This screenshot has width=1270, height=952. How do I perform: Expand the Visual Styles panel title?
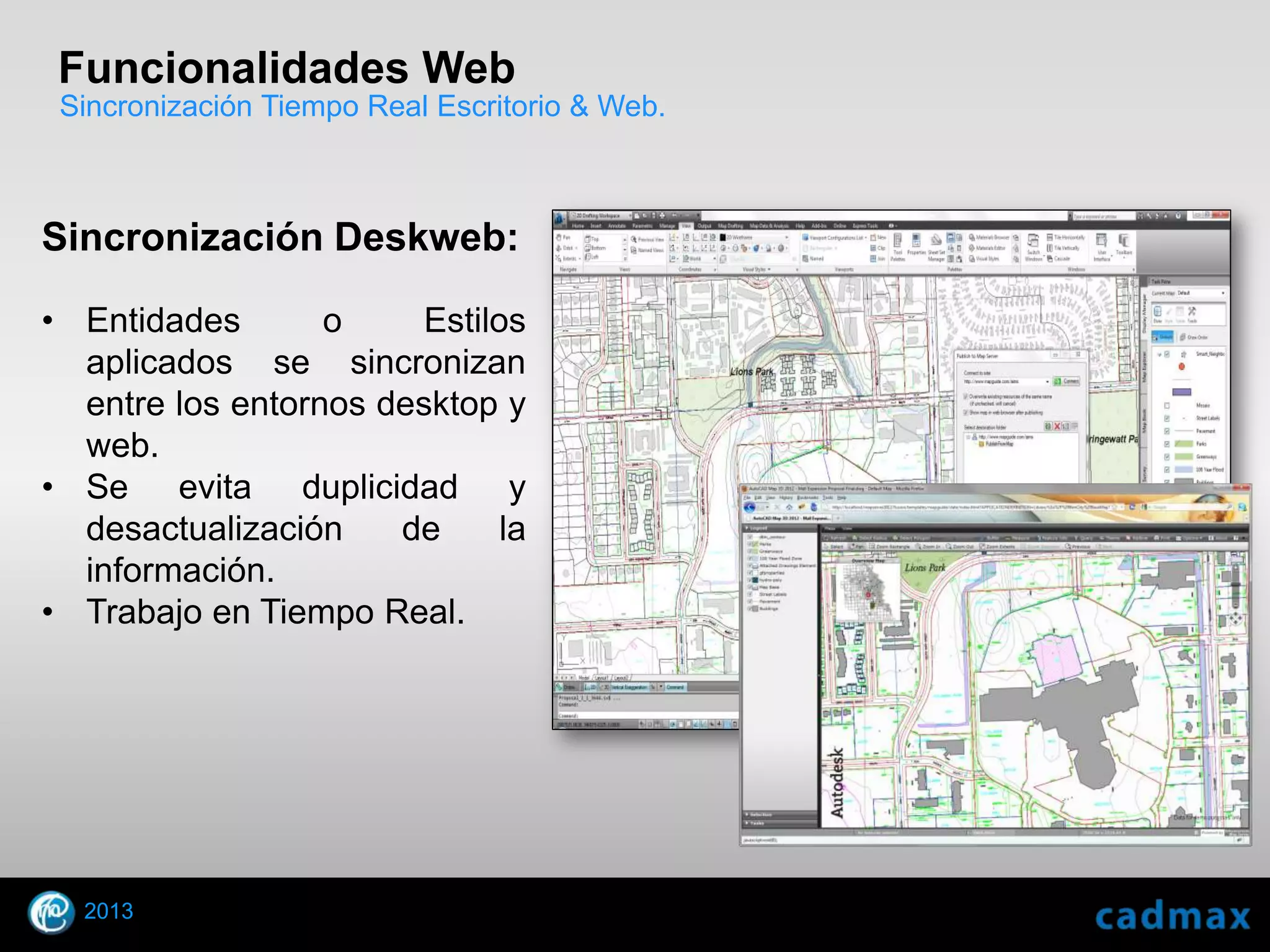coord(758,270)
